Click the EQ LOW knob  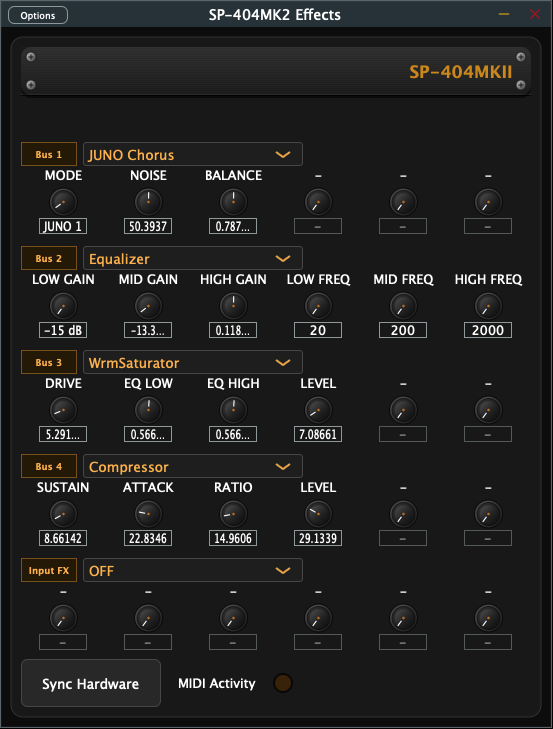148,410
